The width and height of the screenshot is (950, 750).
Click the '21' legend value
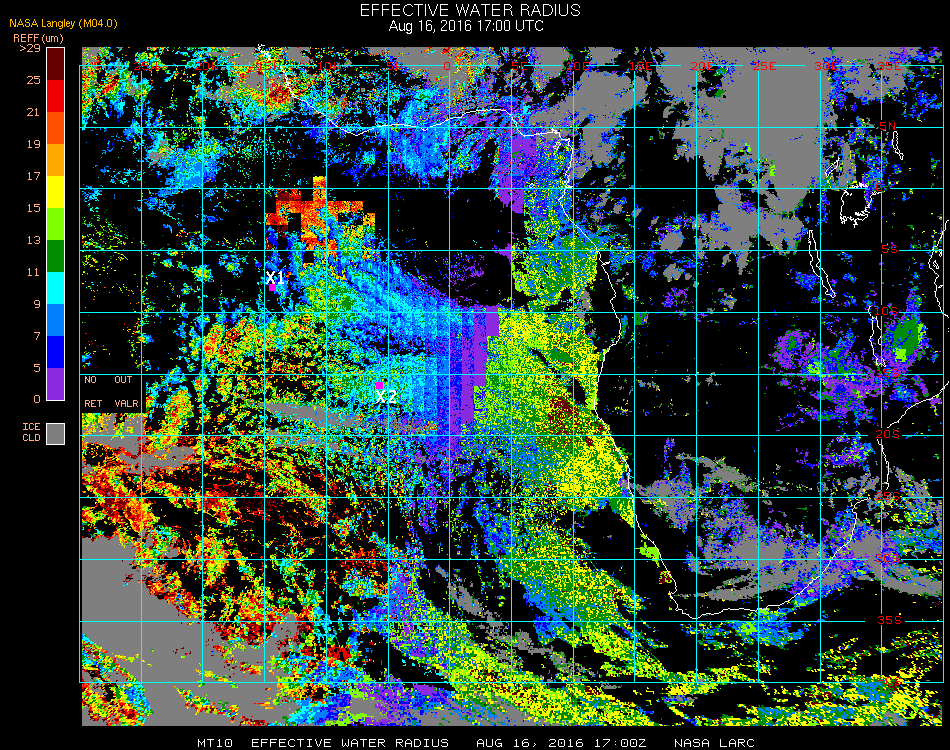tap(33, 112)
